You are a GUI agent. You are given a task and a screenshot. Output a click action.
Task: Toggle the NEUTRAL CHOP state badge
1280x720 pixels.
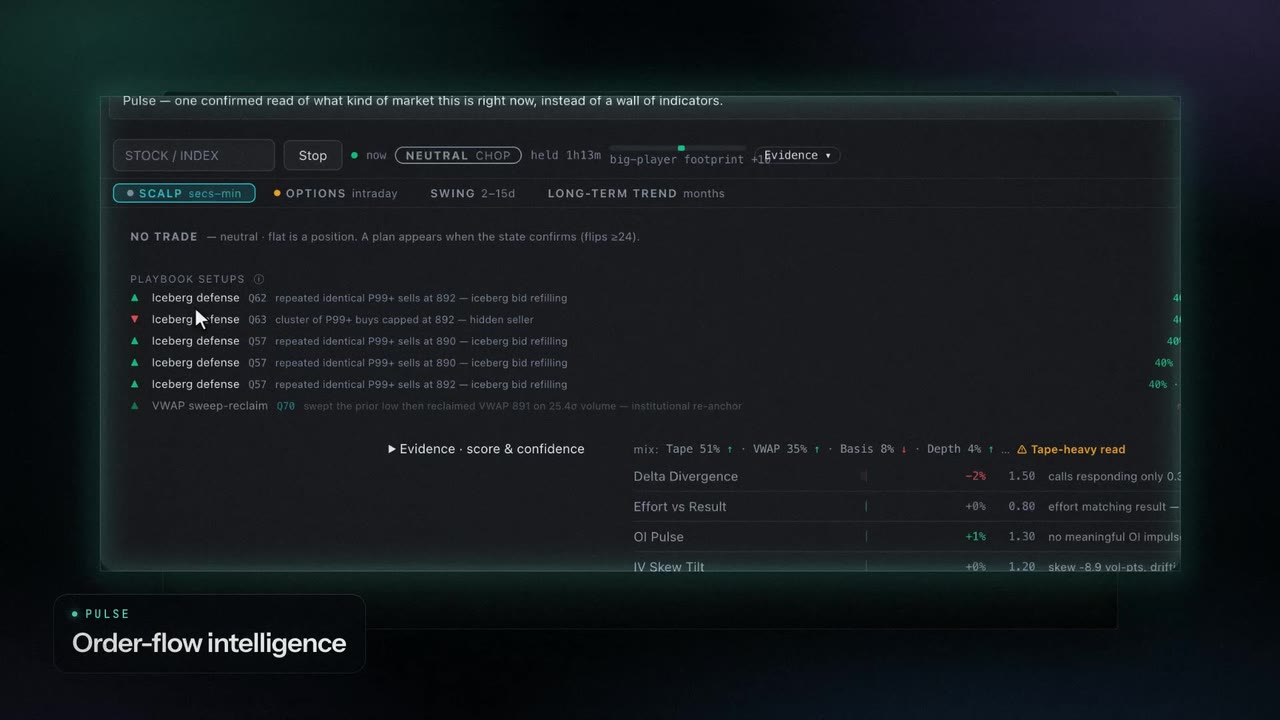458,155
